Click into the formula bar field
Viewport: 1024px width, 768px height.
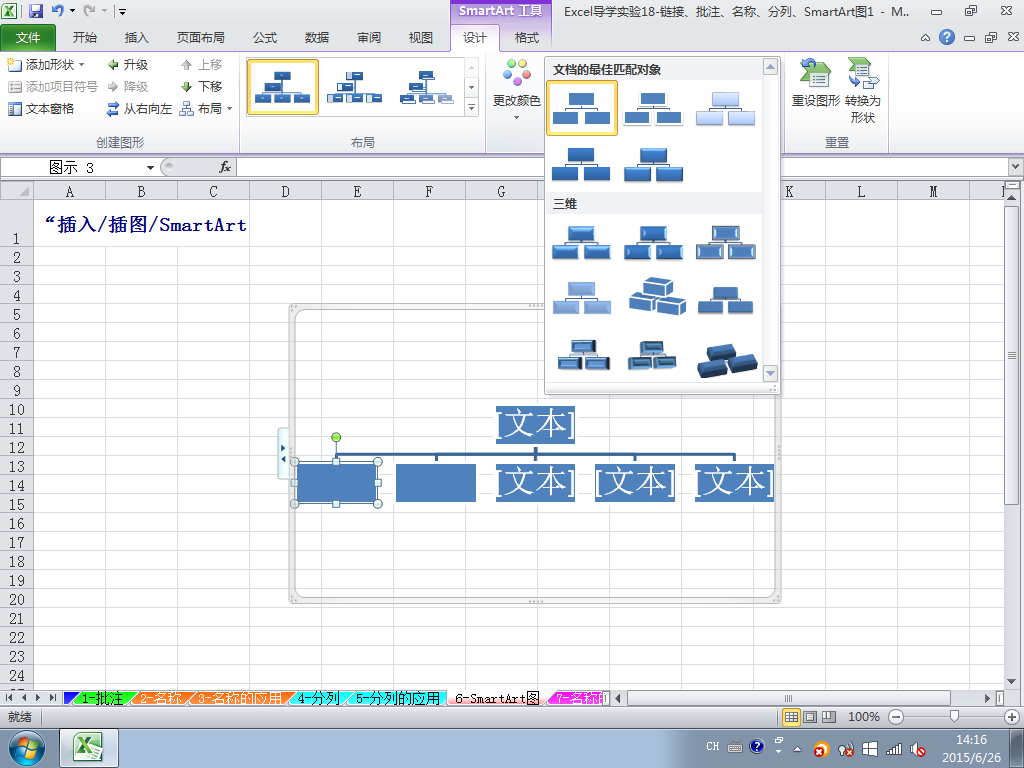(623, 168)
